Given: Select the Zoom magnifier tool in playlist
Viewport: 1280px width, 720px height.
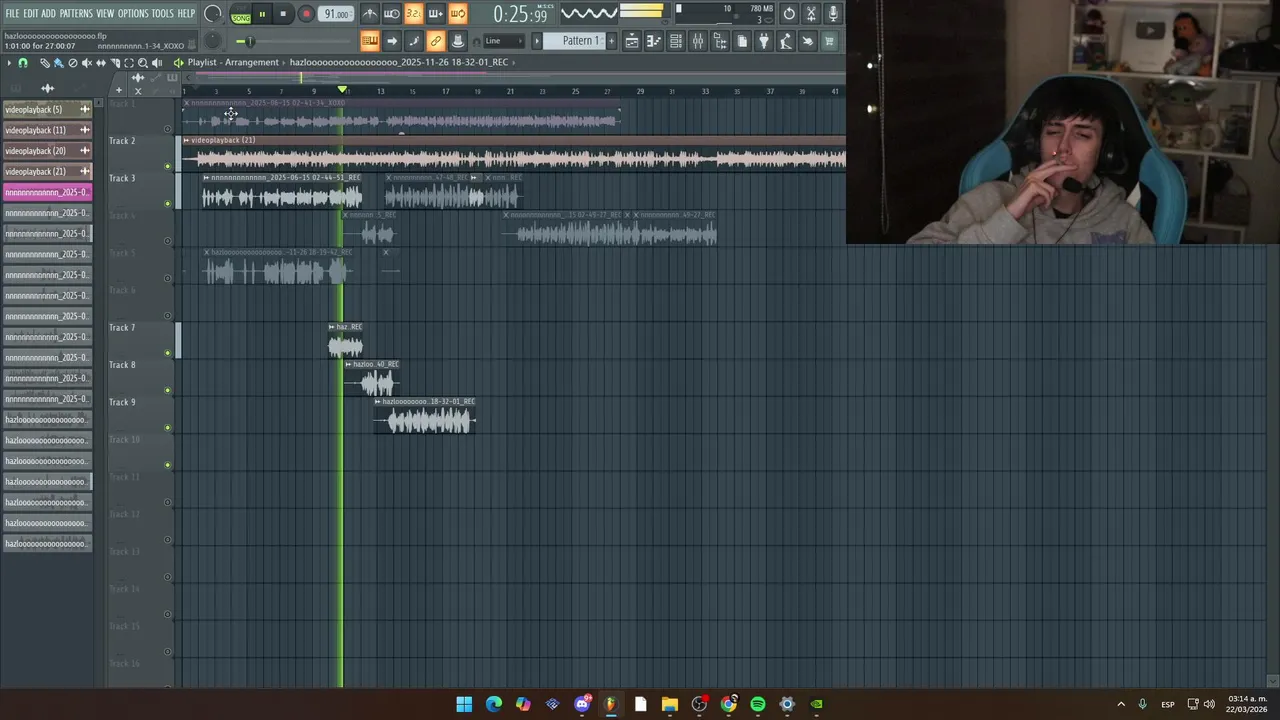Looking at the screenshot, I should pyautogui.click(x=142, y=63).
